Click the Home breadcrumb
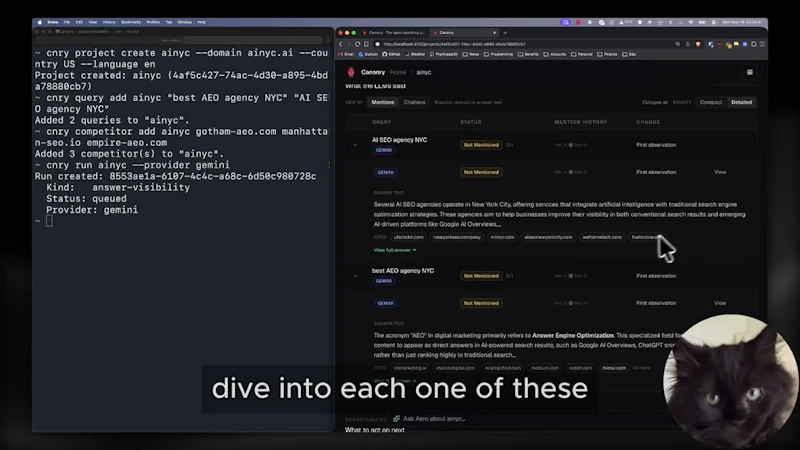 coord(398,72)
